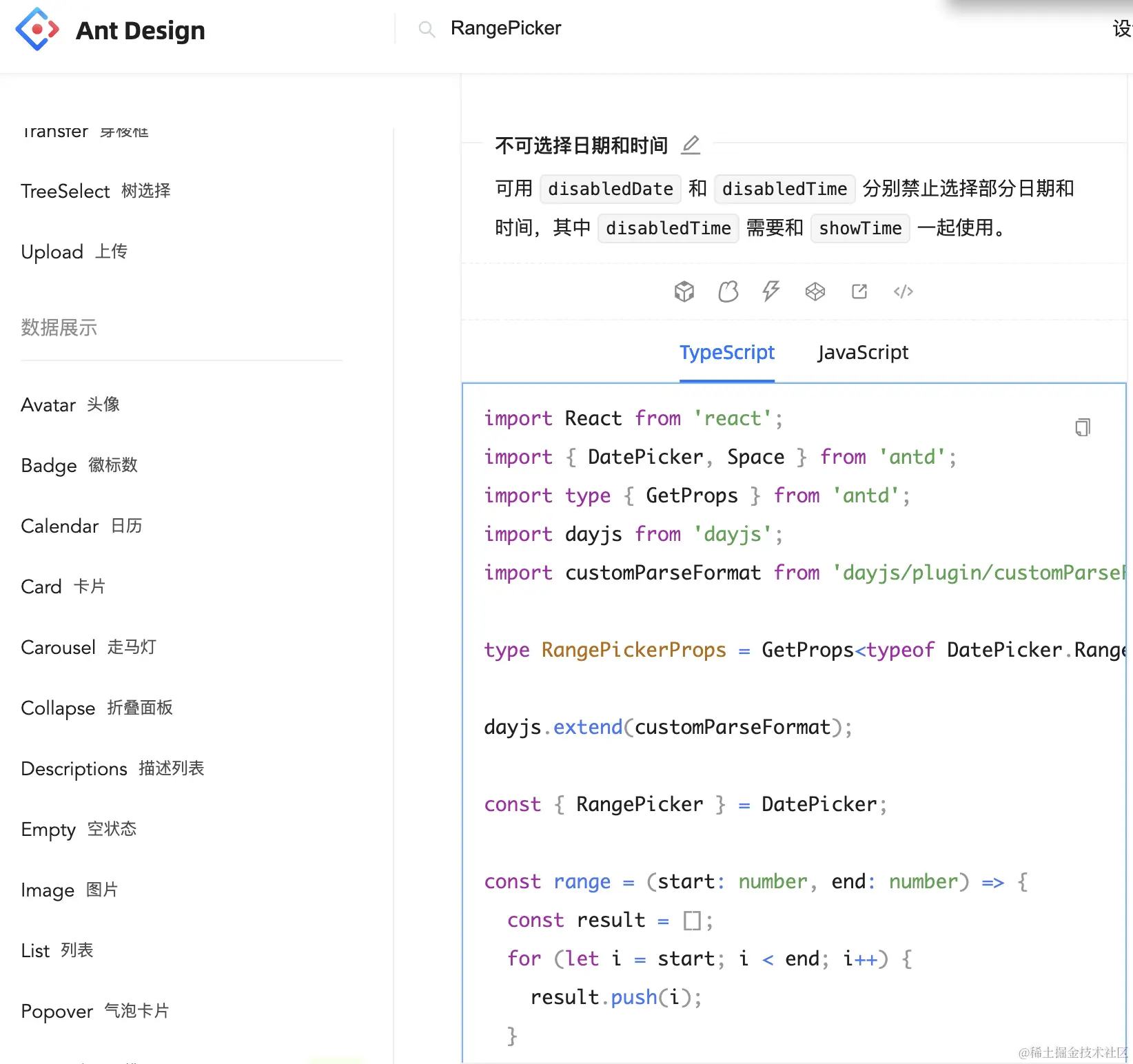Click the edit pencil icon beside the demo title
The image size is (1133, 1064).
tap(691, 145)
